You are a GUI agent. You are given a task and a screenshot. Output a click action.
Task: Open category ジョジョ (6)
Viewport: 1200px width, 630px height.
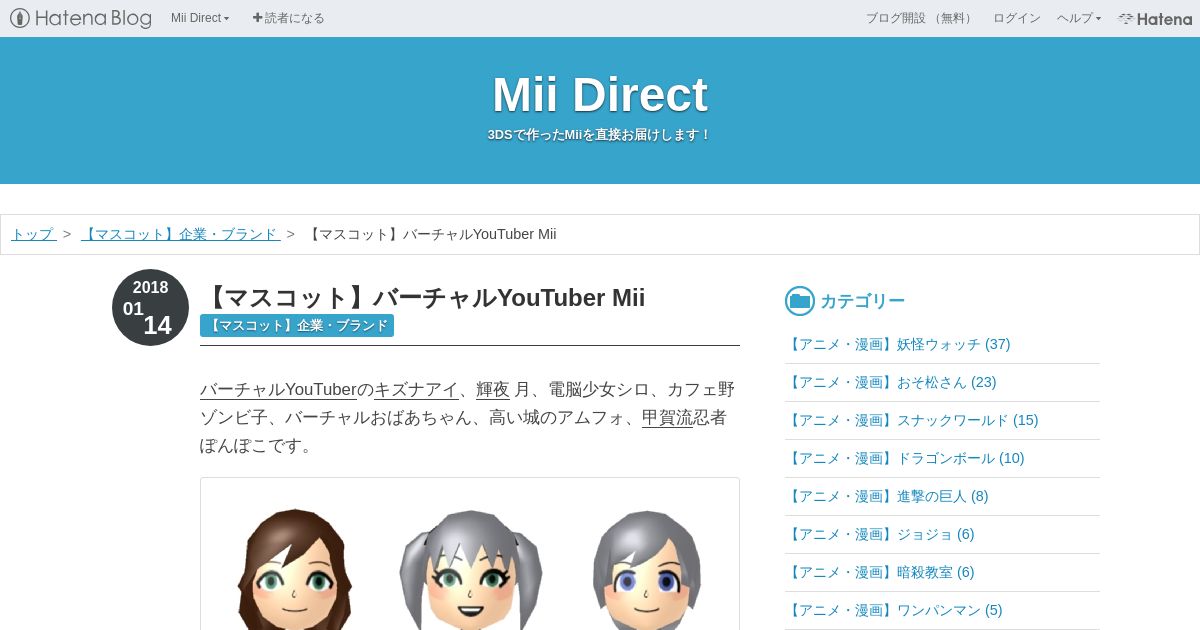880,534
